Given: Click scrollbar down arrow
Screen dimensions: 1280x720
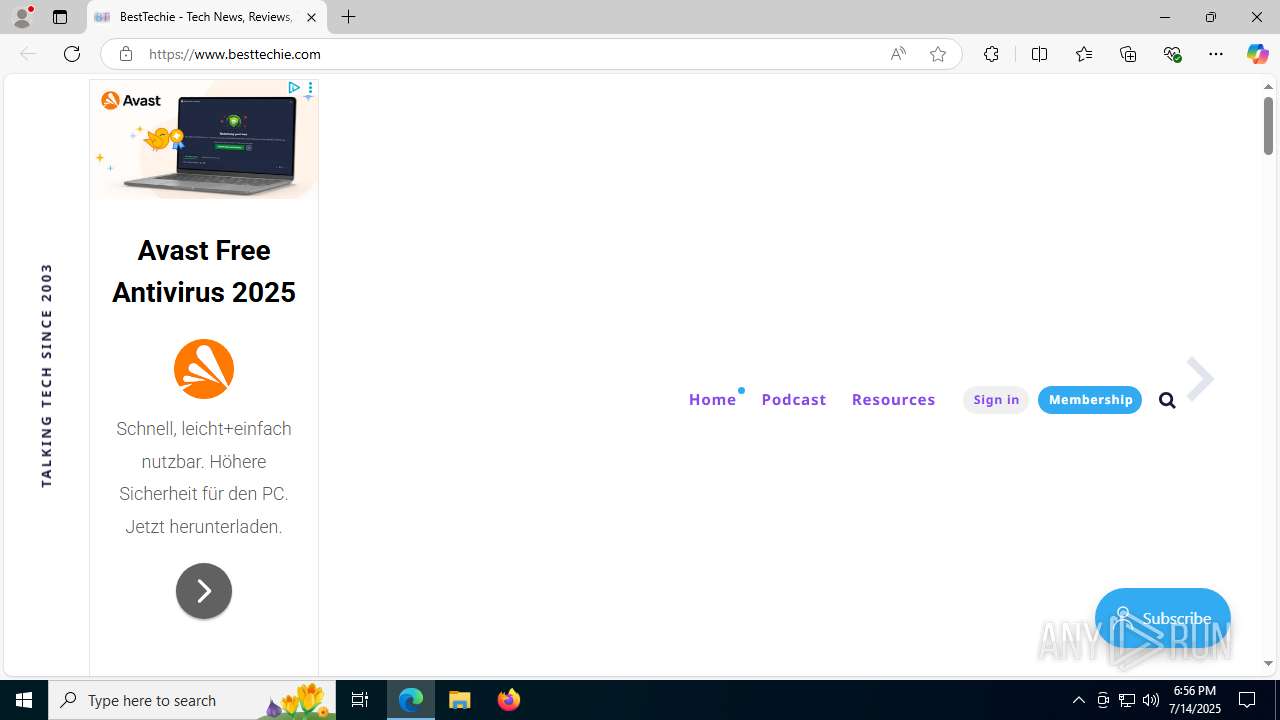Looking at the screenshot, I should [1268, 664].
